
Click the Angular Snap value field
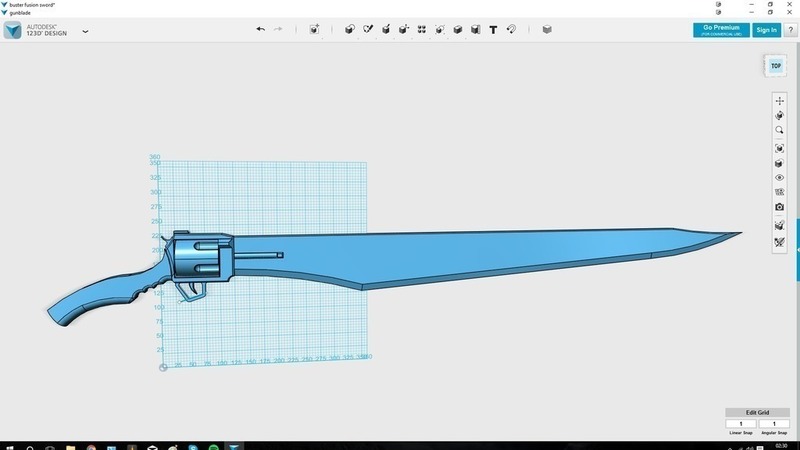[x=774, y=424]
